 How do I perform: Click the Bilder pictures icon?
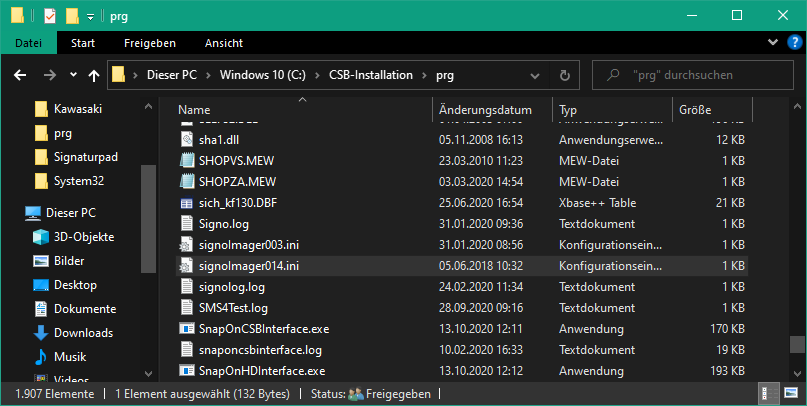41,261
